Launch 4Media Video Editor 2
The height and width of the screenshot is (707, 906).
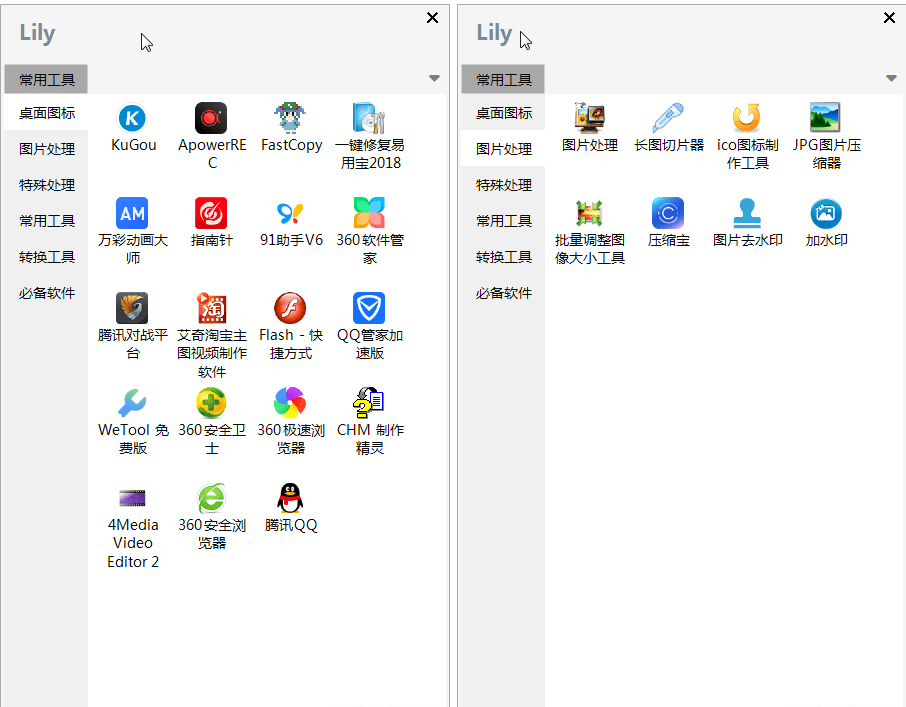click(x=132, y=498)
